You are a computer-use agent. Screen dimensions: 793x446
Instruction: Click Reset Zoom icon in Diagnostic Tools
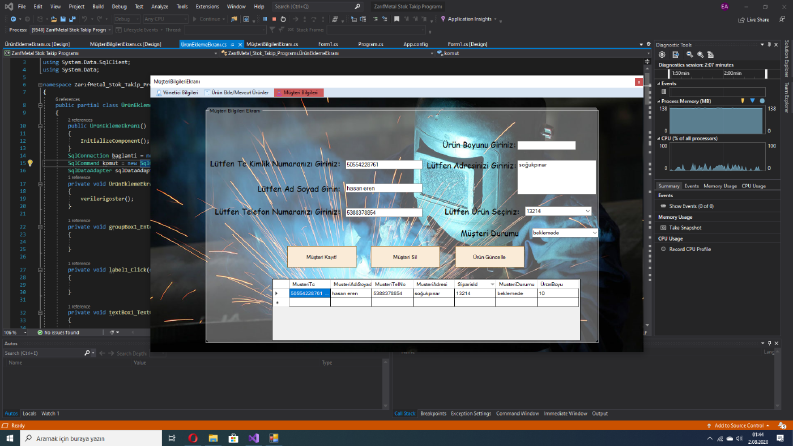[x=711, y=55]
